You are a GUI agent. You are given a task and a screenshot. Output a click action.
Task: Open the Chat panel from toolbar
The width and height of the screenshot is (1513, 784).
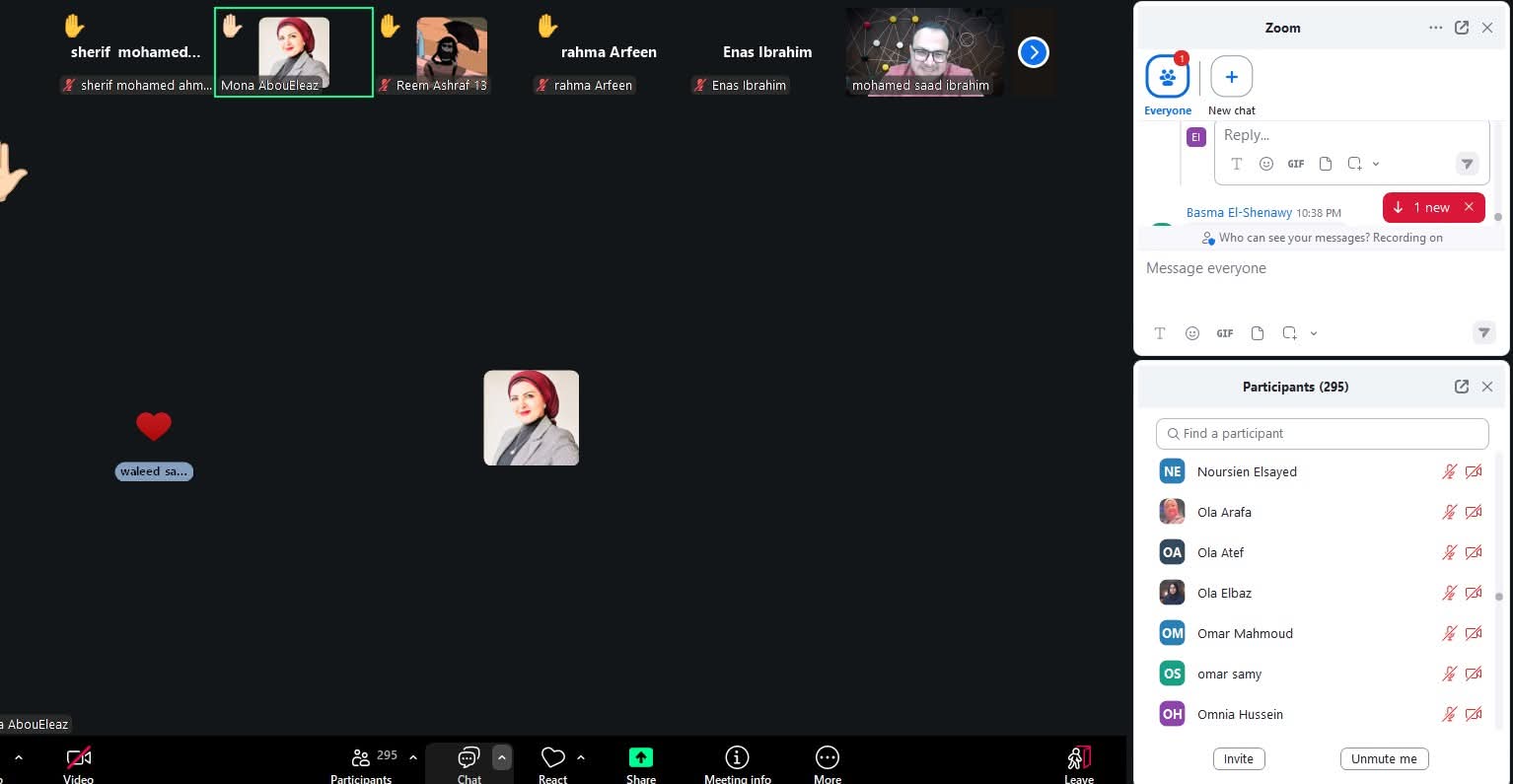[x=468, y=757]
